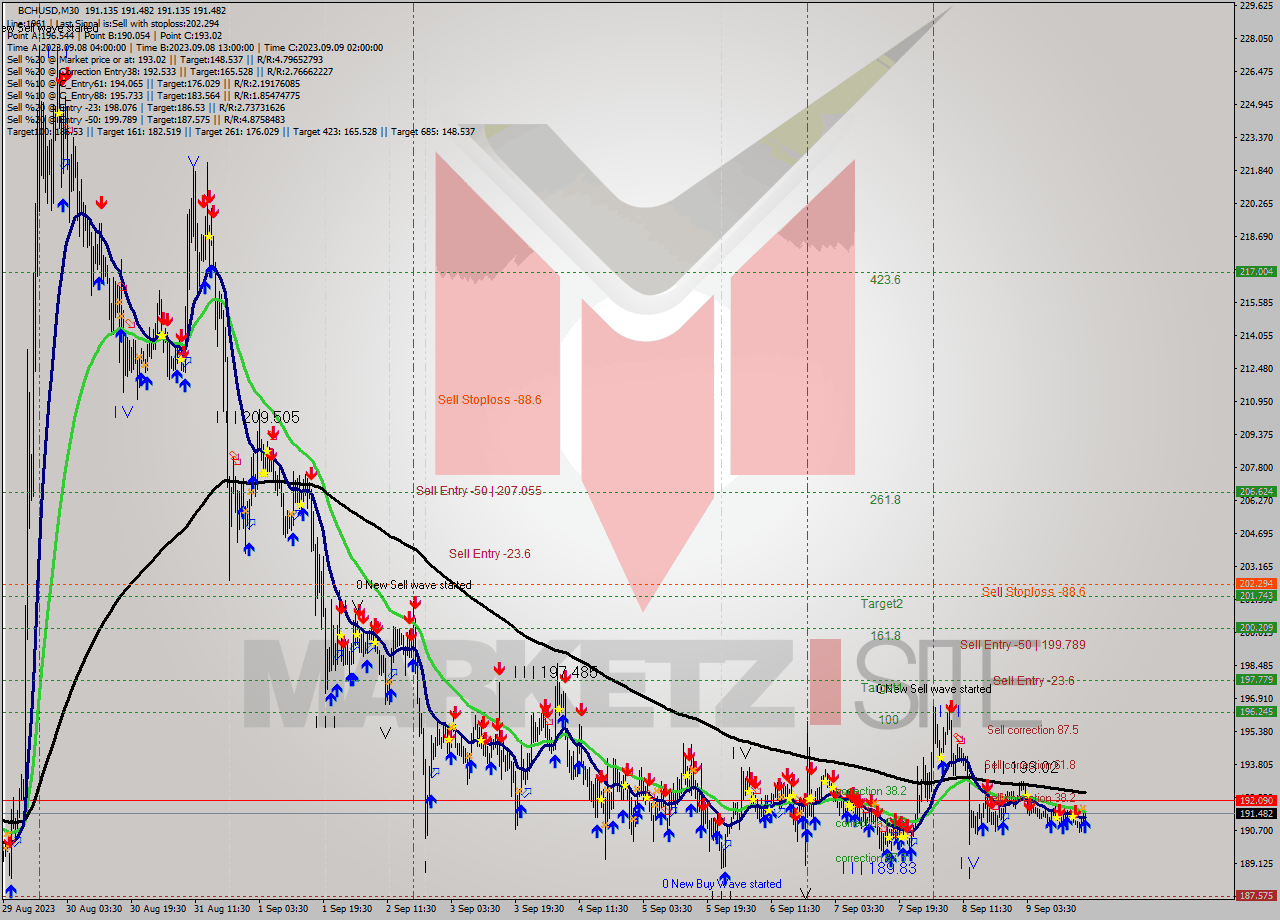Click the green 200.209 price tag
The width and height of the screenshot is (1280, 920).
click(1256, 628)
